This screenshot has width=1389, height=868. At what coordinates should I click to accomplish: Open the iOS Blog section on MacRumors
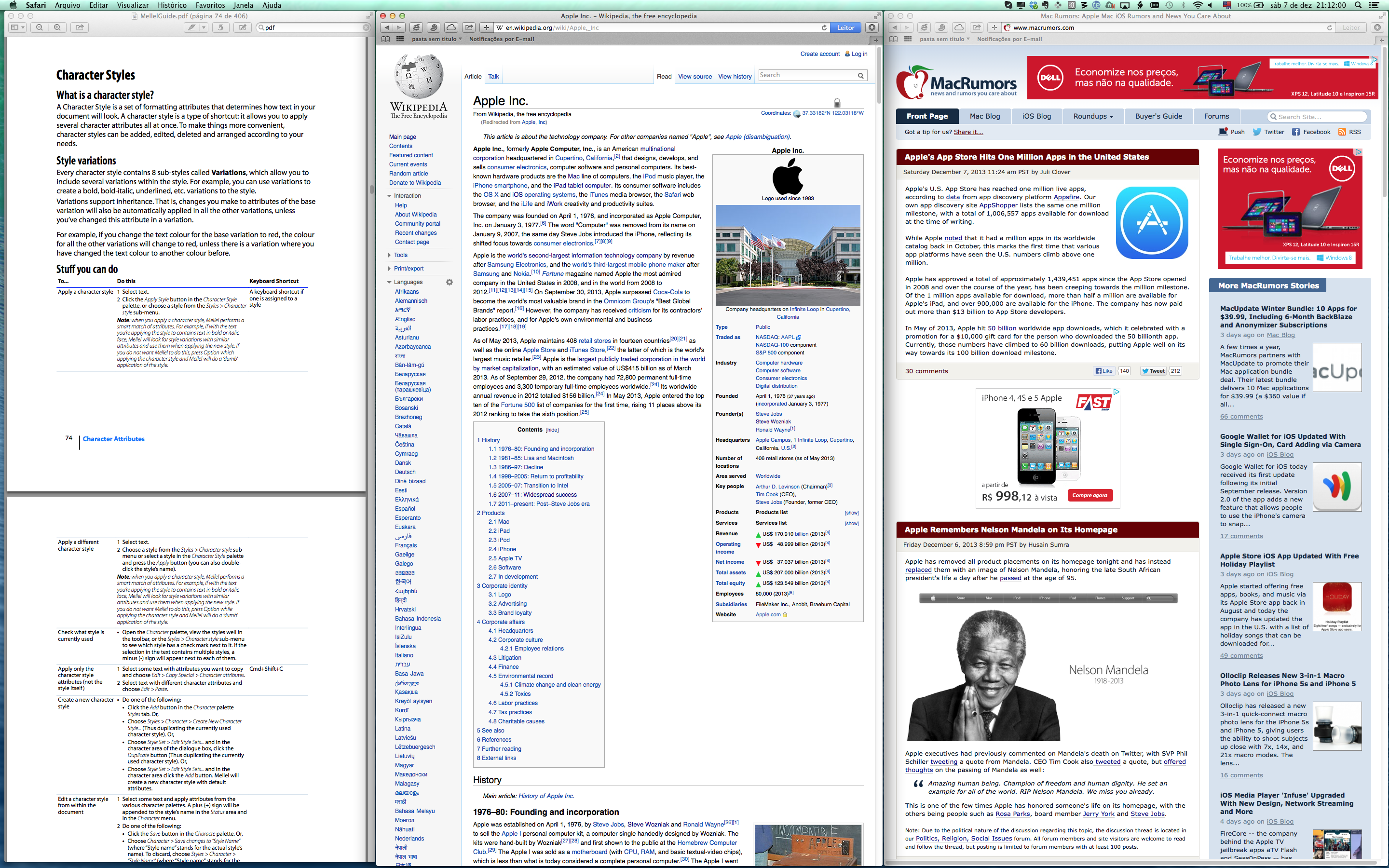tap(1036, 116)
